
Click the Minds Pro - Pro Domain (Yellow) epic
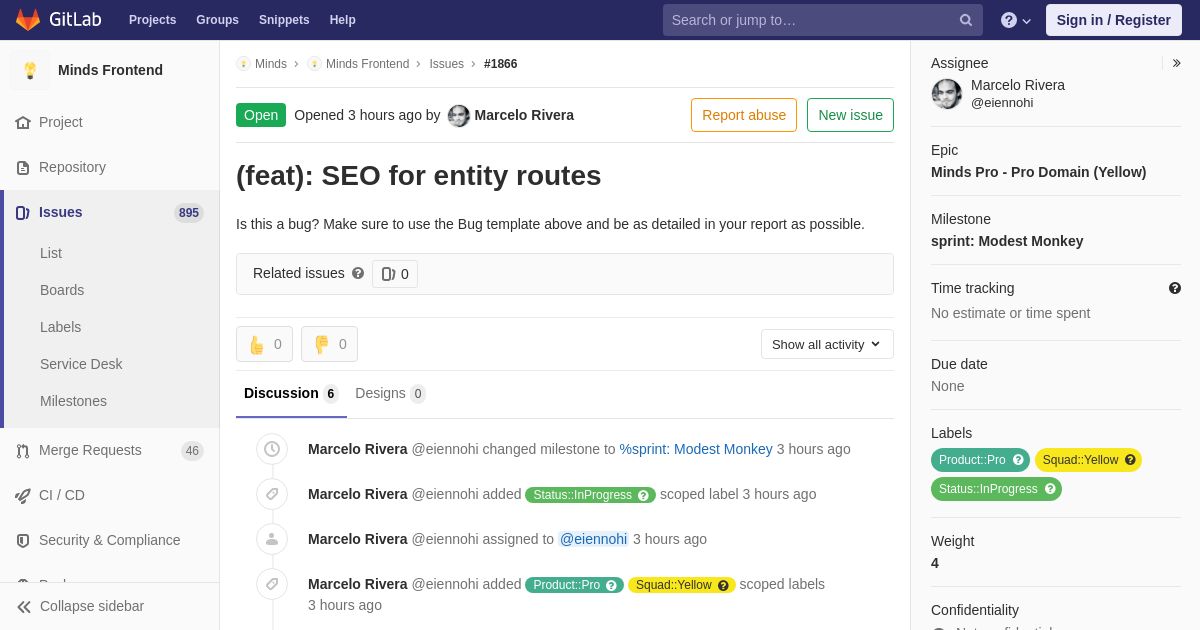tap(1038, 172)
